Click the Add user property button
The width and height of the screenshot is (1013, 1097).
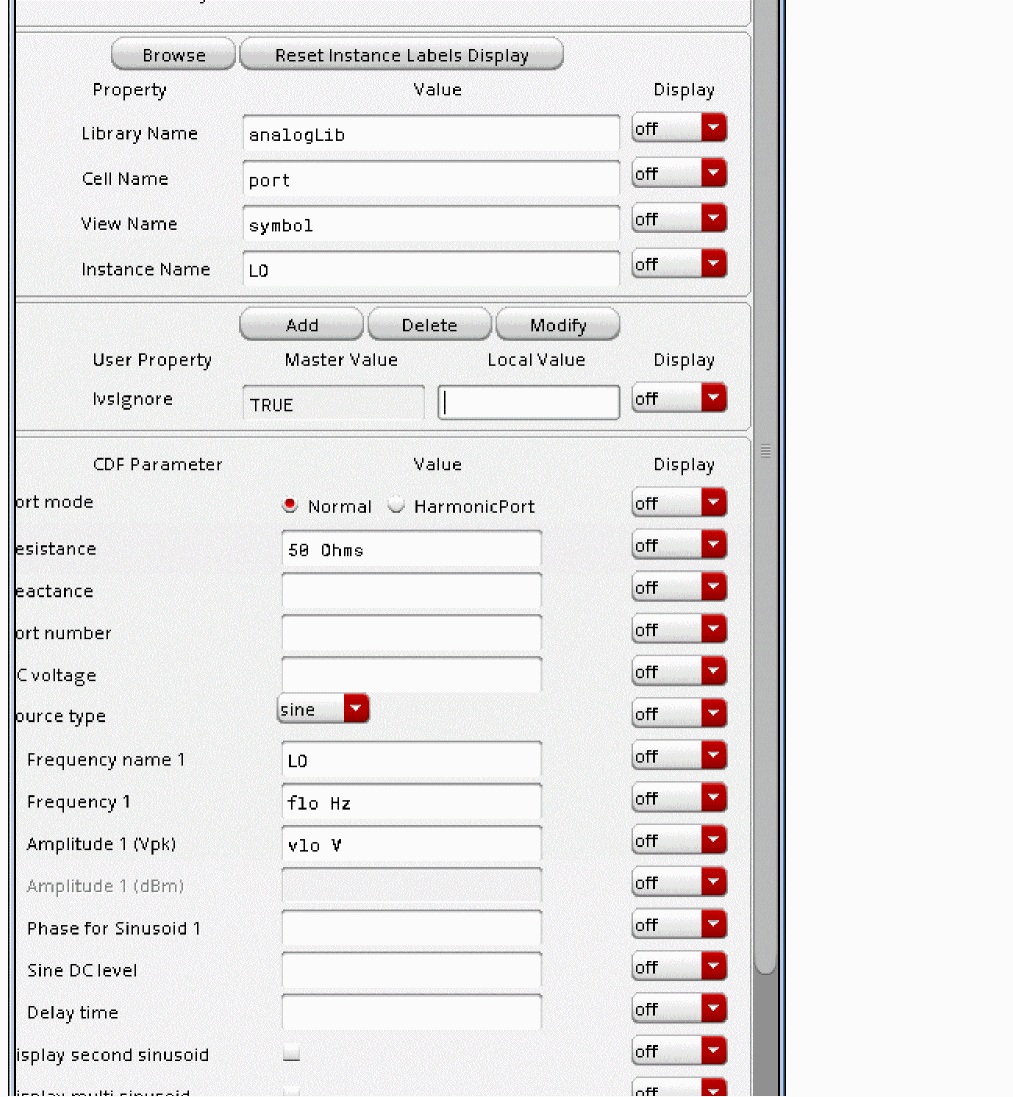pos(301,325)
